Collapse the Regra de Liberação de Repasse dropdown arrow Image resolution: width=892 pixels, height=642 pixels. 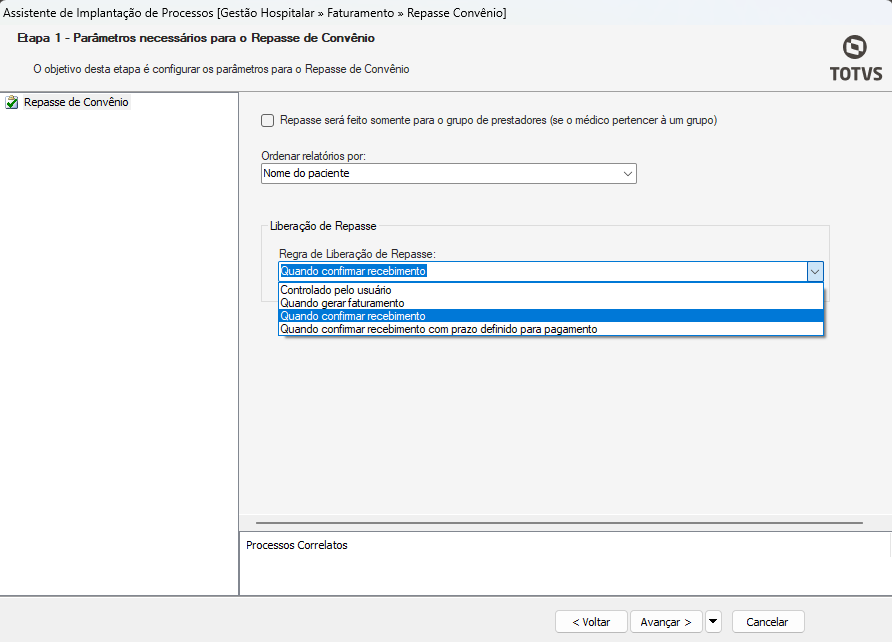pos(815,271)
